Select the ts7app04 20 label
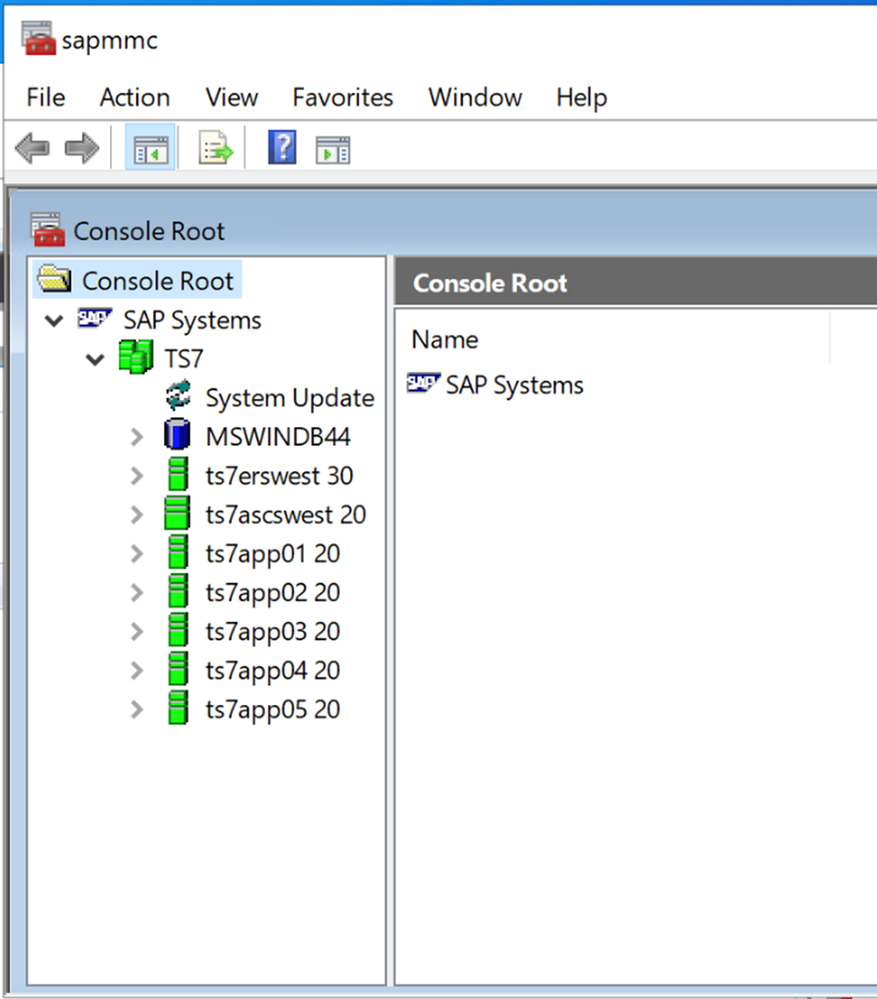Screen dimensions: 877x999 tap(273, 671)
